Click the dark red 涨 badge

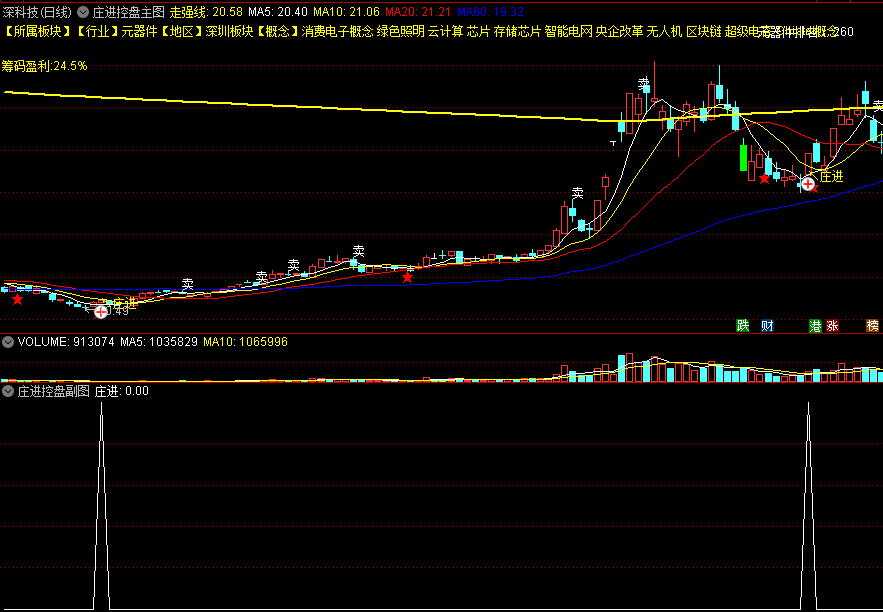tap(832, 325)
